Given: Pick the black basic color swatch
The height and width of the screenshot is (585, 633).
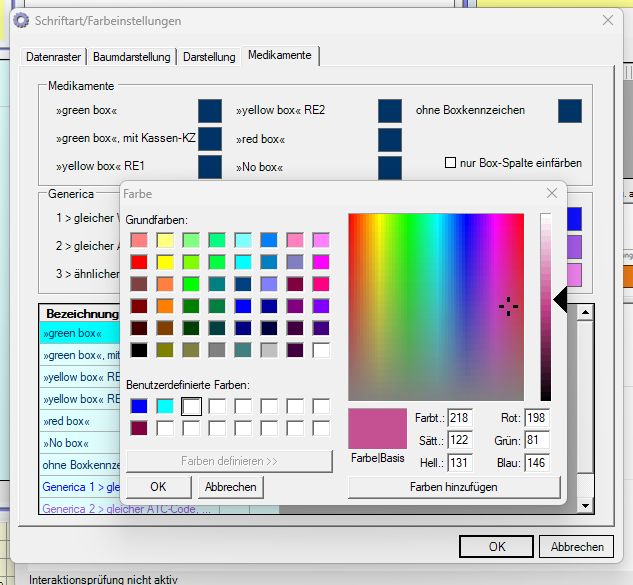Looking at the screenshot, I should (139, 350).
